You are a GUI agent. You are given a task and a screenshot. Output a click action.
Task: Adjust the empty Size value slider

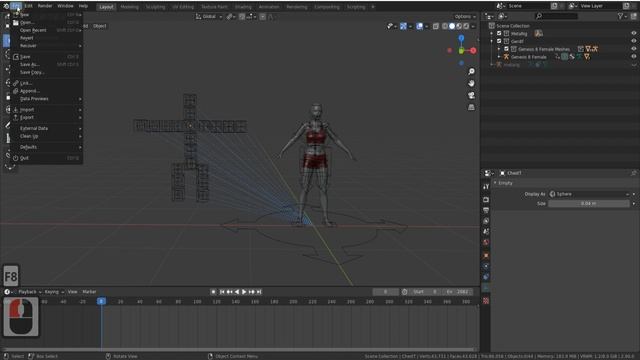point(589,203)
